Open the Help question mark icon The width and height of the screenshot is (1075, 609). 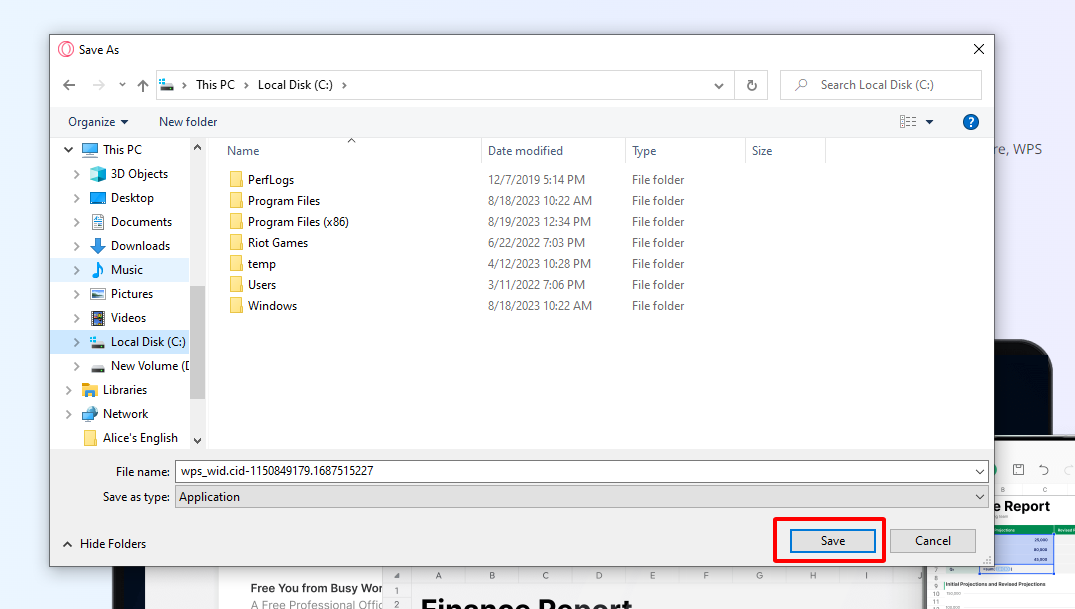(x=970, y=121)
